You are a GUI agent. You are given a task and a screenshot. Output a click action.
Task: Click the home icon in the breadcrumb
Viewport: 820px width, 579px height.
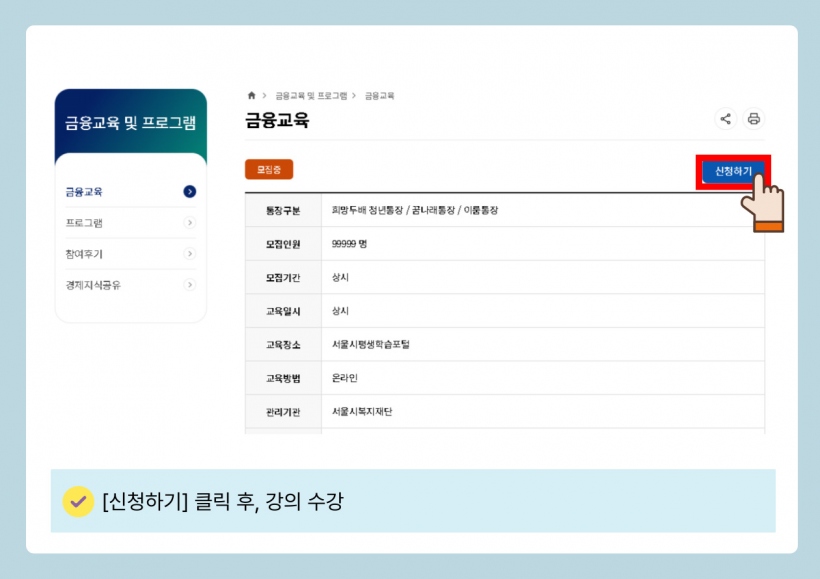(252, 96)
